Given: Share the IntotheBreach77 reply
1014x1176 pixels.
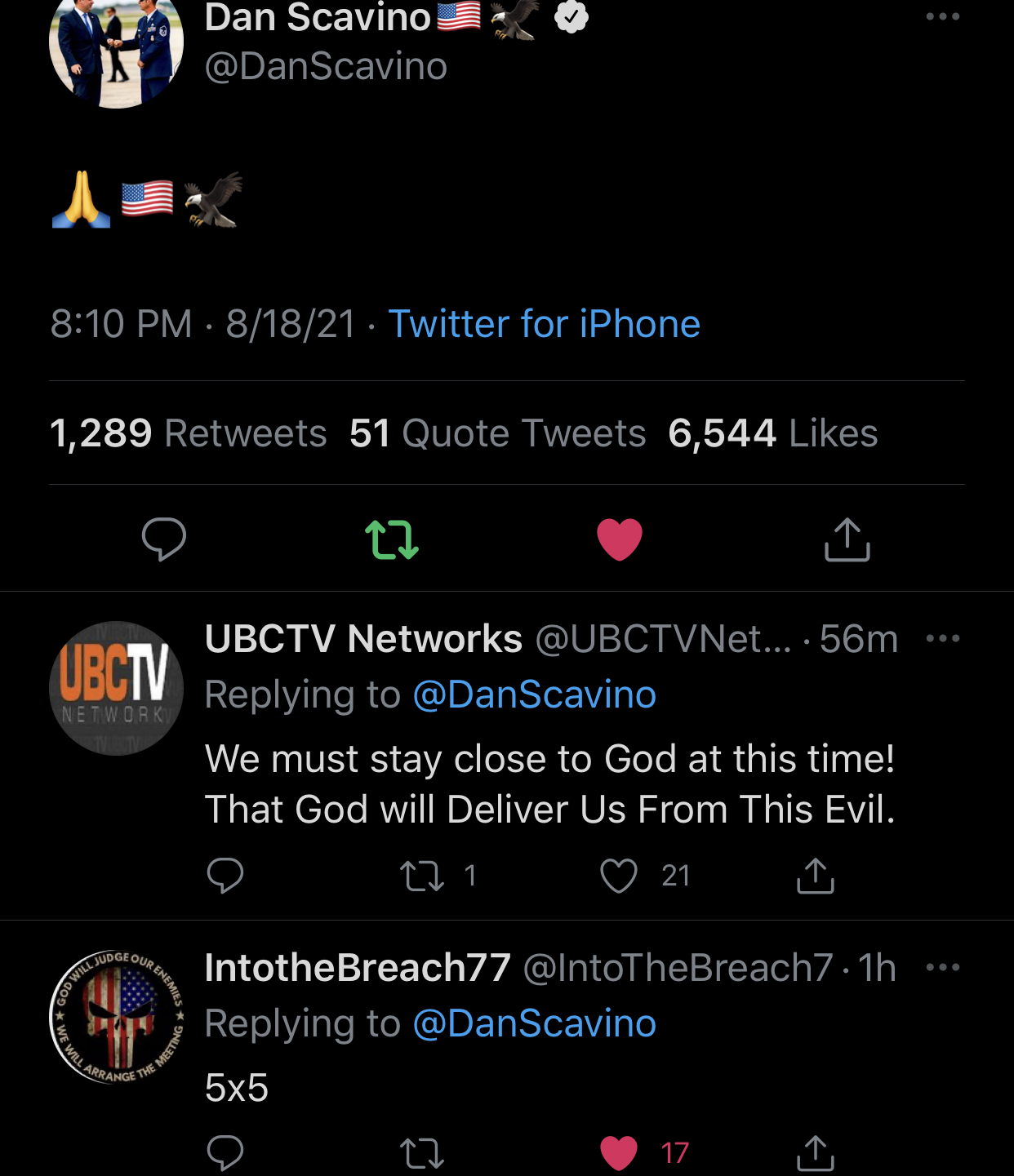Looking at the screenshot, I should click(x=815, y=1152).
